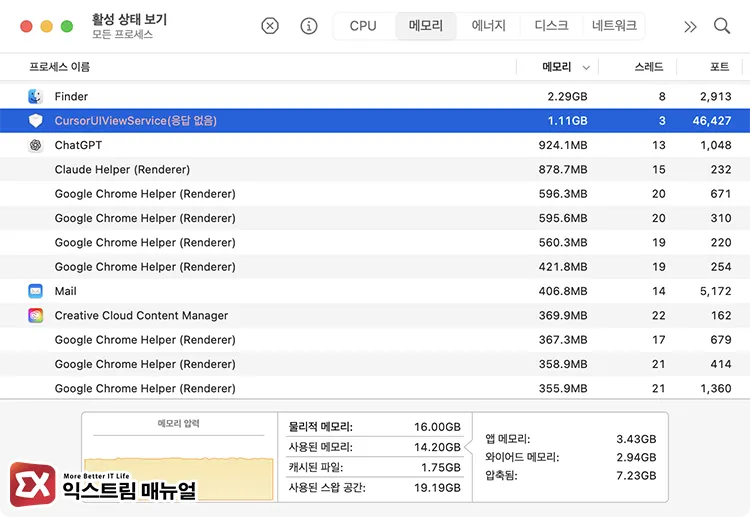Click the Creative Cloud Content Manager icon
The image size is (750, 517).
(x=35, y=315)
